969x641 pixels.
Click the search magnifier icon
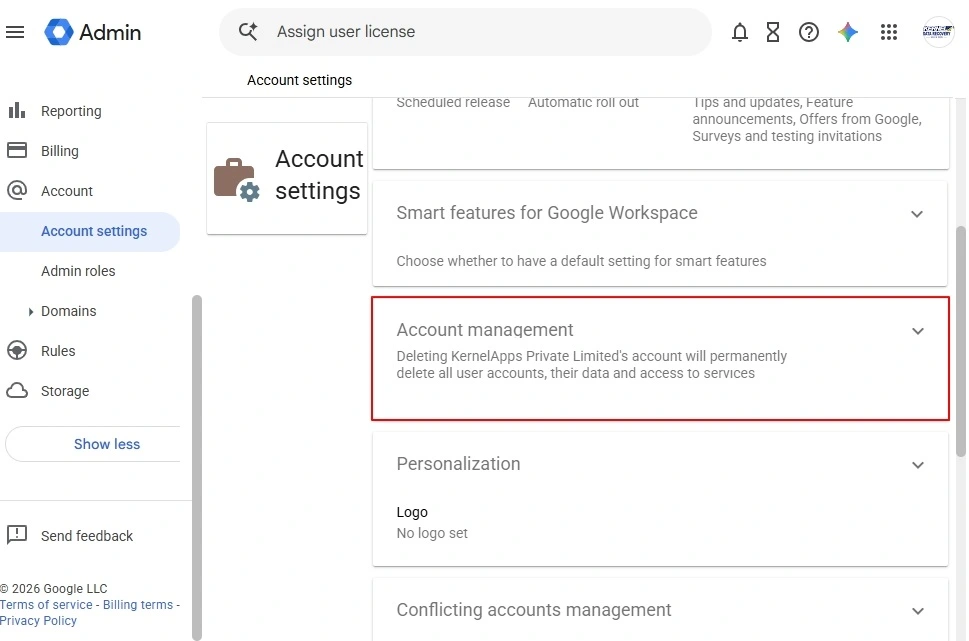[x=248, y=32]
